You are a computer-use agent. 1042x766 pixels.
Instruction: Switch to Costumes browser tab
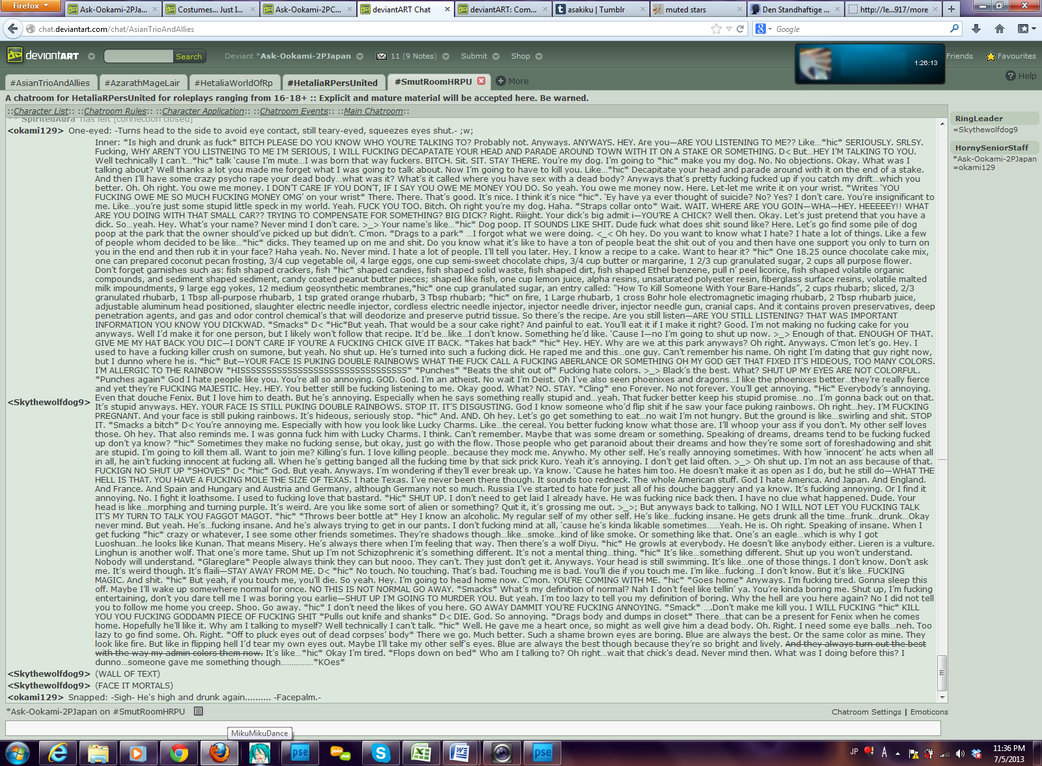point(209,9)
